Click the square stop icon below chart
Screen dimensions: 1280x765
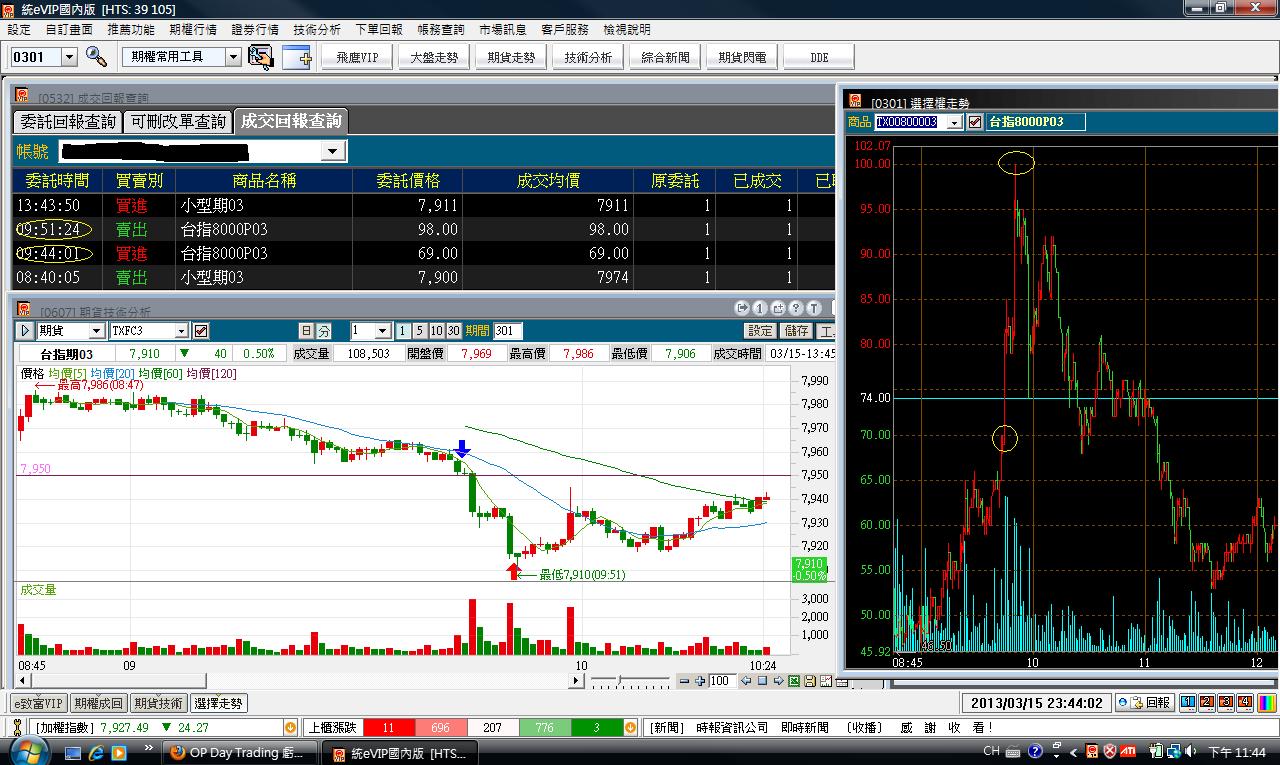762,681
